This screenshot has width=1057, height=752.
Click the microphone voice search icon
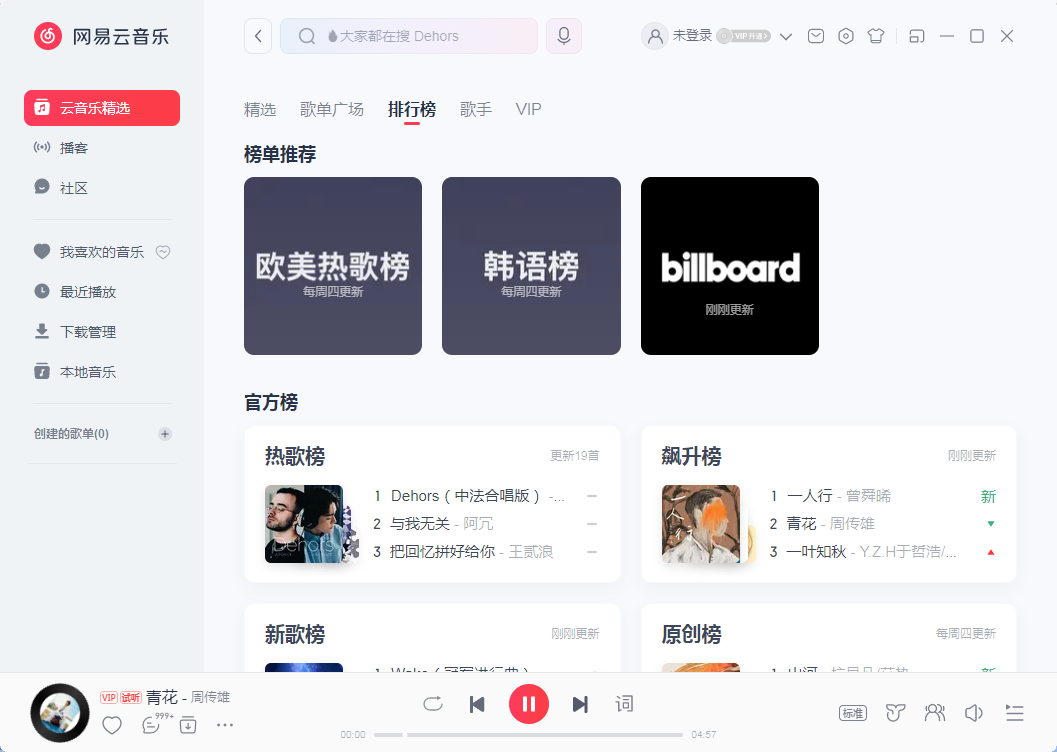pyautogui.click(x=564, y=36)
